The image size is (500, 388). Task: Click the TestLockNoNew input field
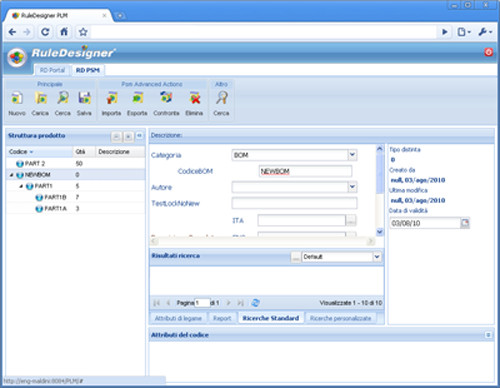(294, 203)
